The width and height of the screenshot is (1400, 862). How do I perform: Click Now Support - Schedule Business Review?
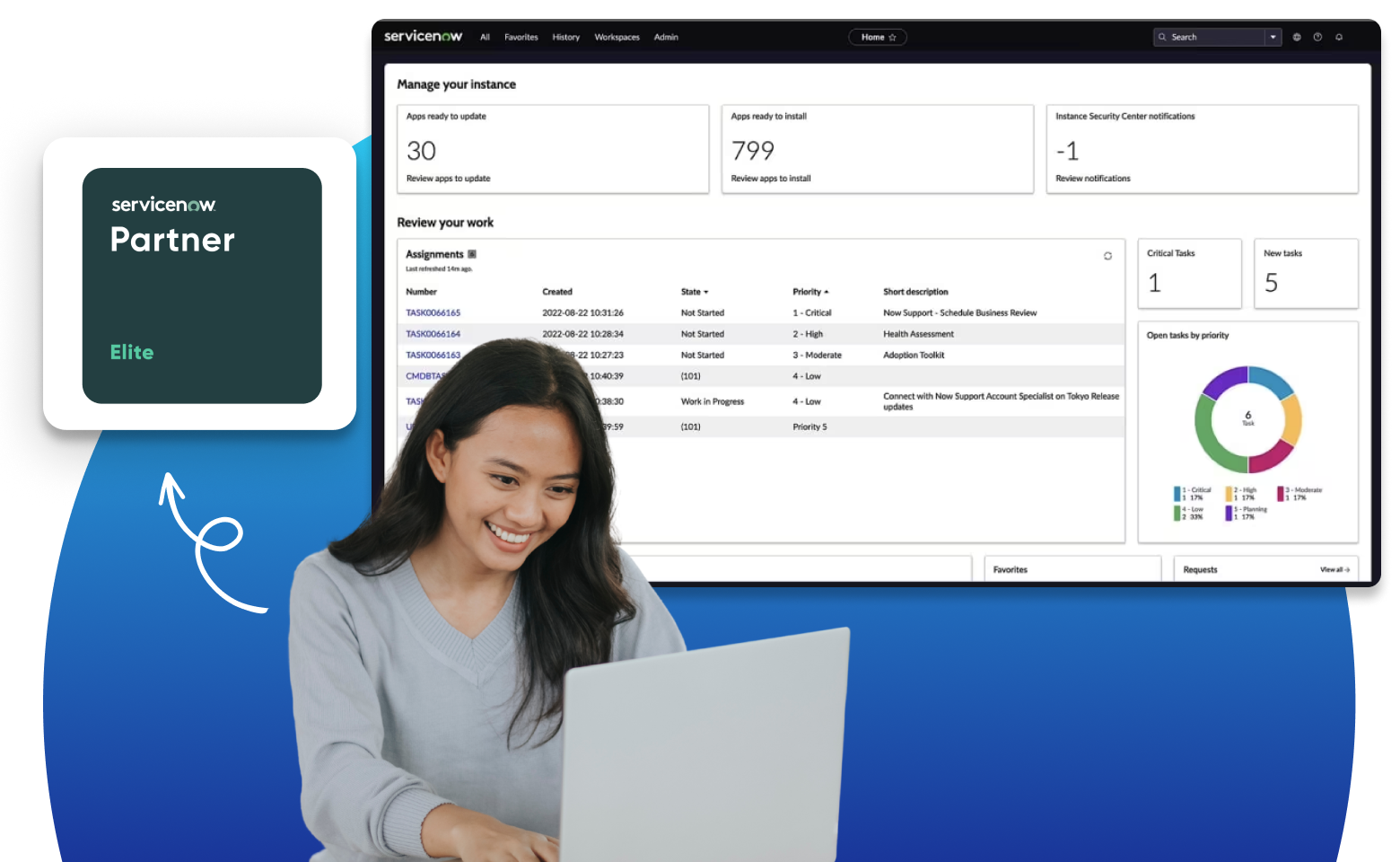point(960,313)
